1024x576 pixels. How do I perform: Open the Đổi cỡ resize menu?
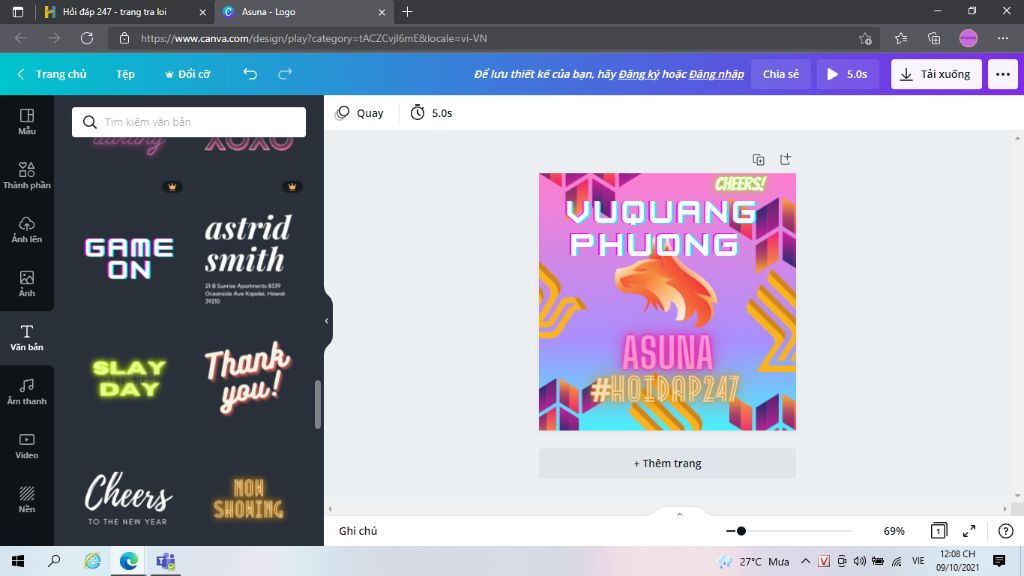[187, 74]
